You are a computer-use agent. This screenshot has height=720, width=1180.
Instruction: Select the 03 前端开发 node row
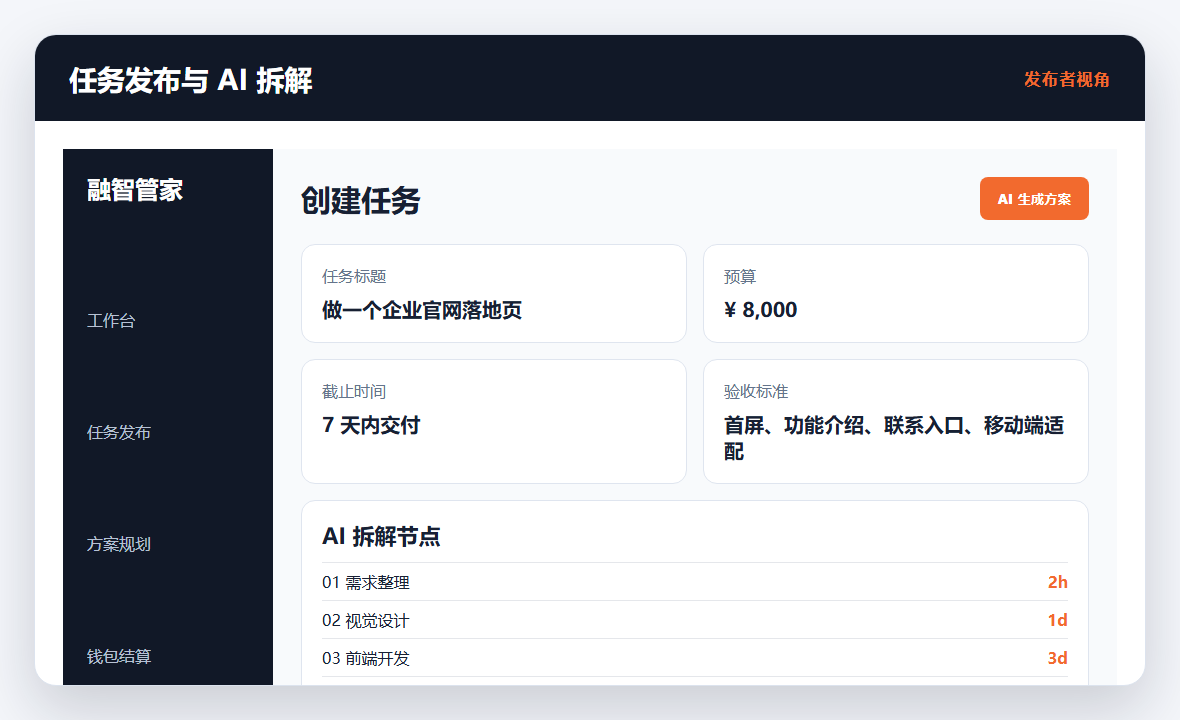(x=695, y=658)
